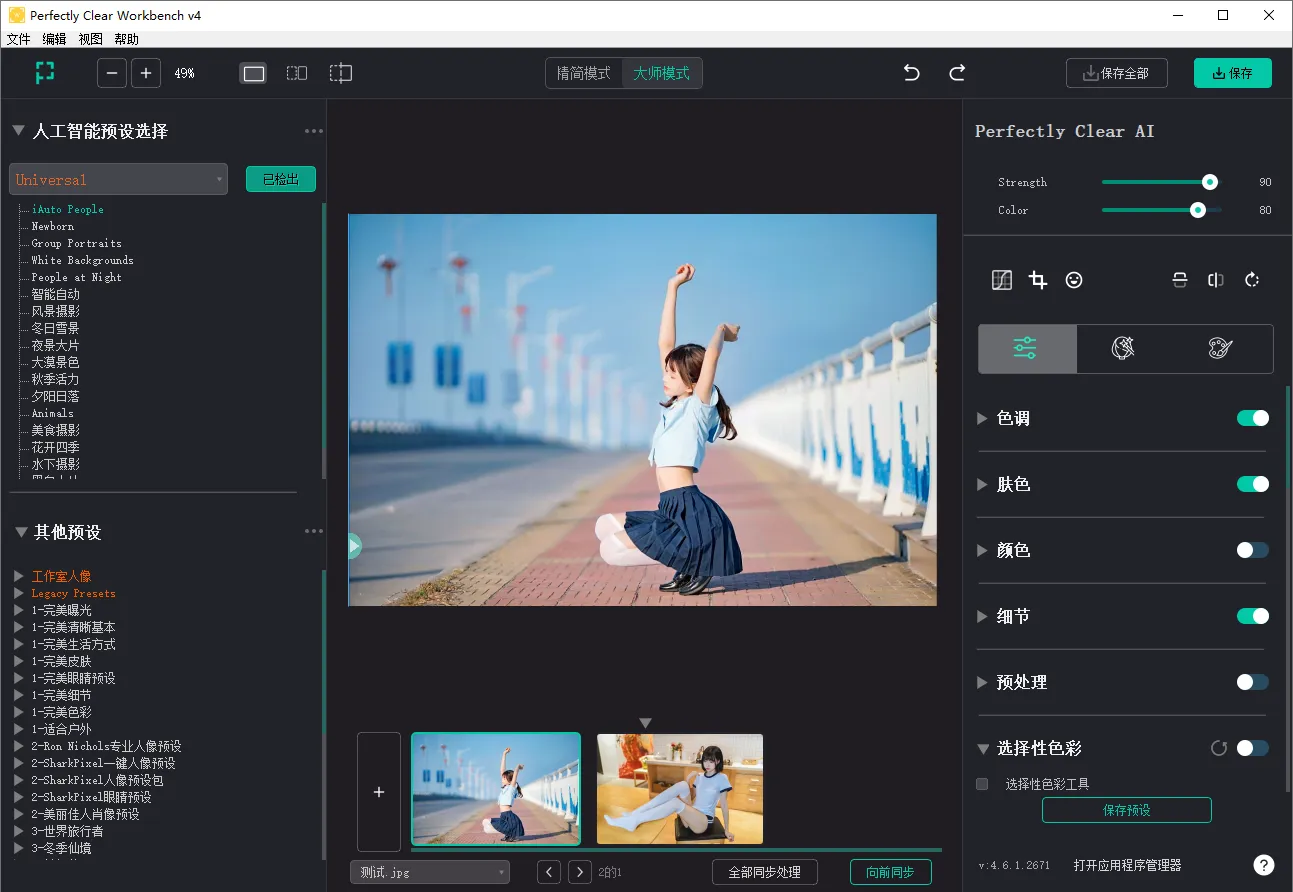1293x892 pixels.
Task: Open the tone curve histogram tool
Action: (x=1002, y=280)
